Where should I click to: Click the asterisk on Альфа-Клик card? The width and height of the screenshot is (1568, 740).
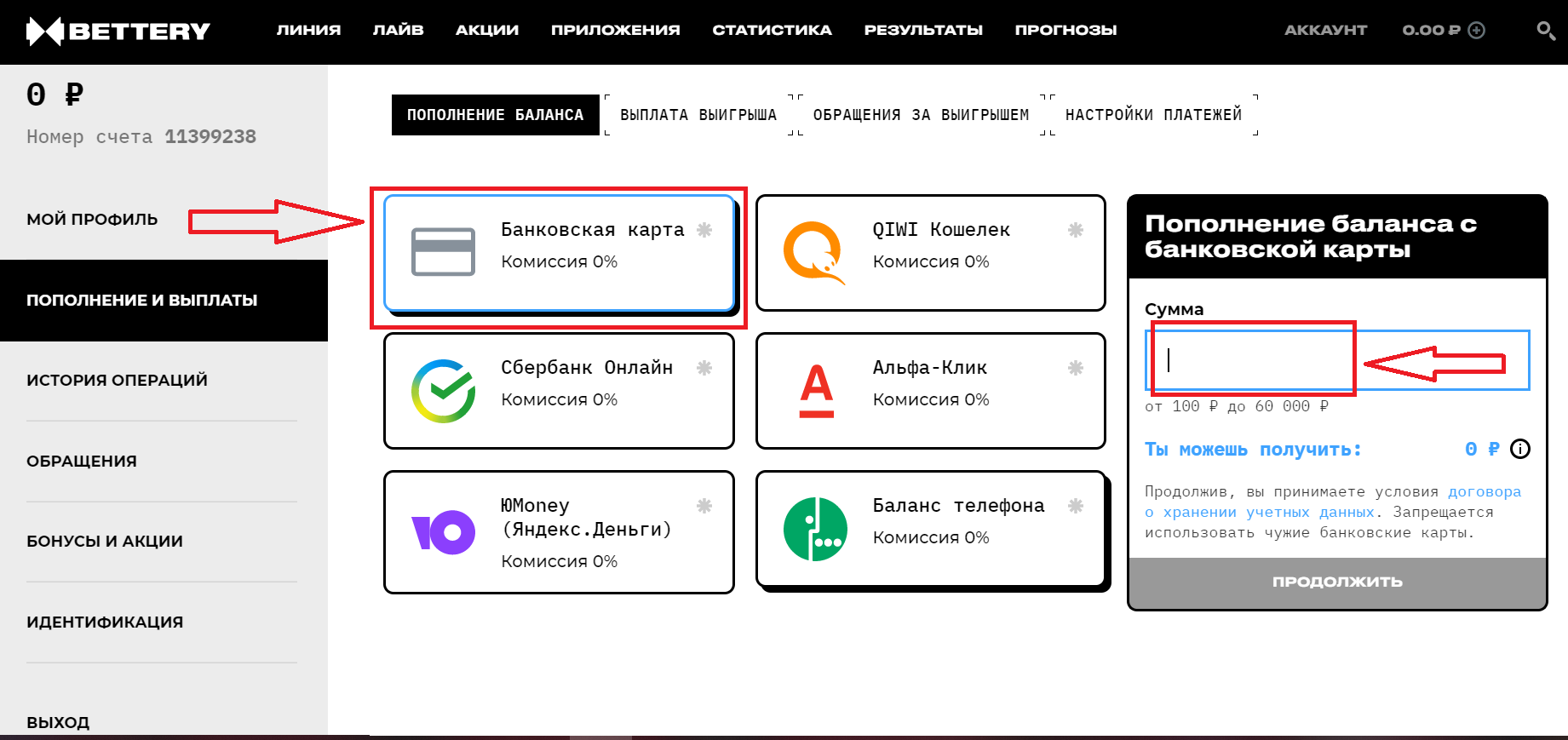[1076, 368]
